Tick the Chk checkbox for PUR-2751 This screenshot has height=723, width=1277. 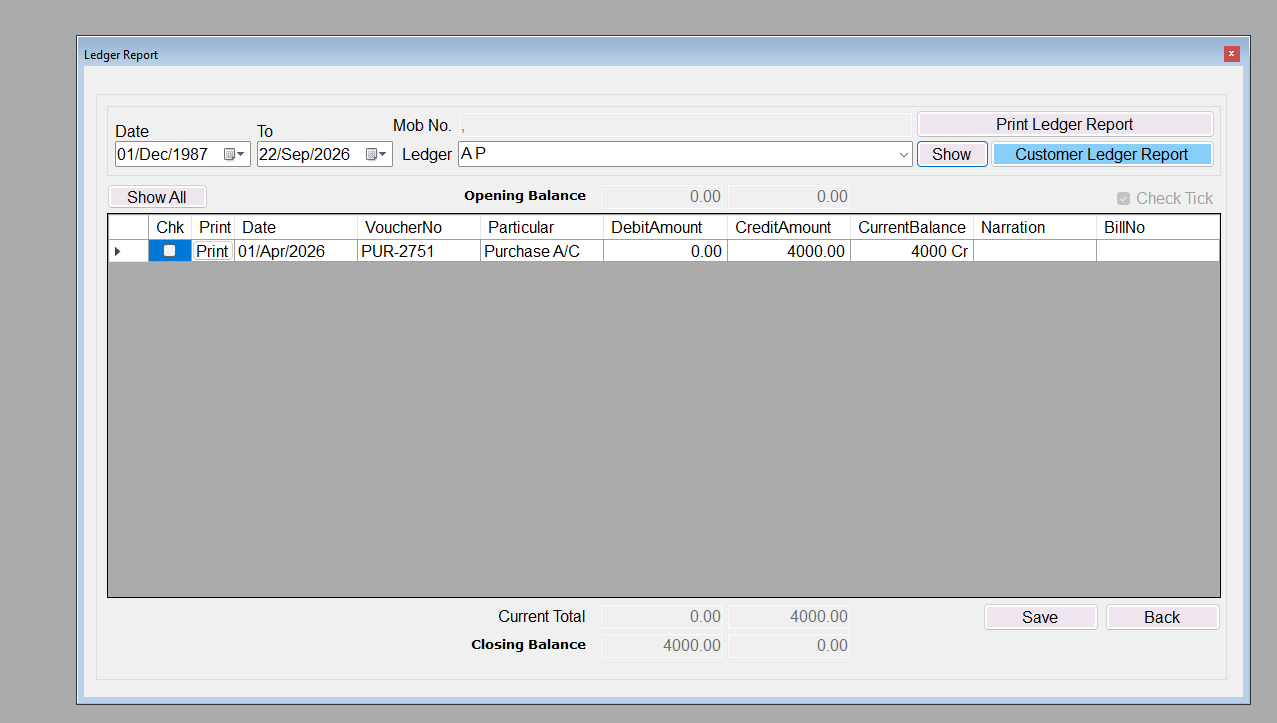coord(169,251)
